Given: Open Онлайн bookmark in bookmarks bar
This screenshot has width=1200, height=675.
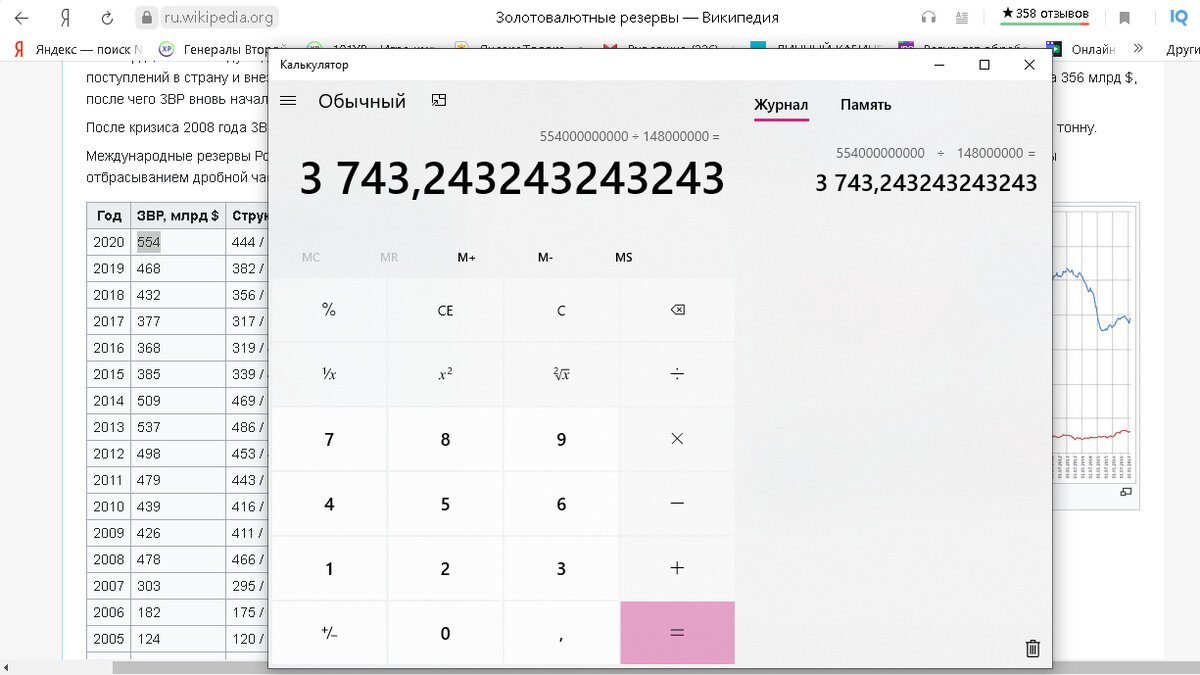Looking at the screenshot, I should [x=1081, y=48].
